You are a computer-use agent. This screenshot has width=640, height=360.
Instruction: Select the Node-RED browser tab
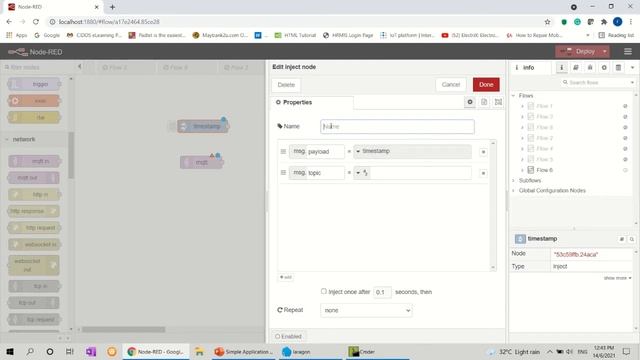coord(53,7)
